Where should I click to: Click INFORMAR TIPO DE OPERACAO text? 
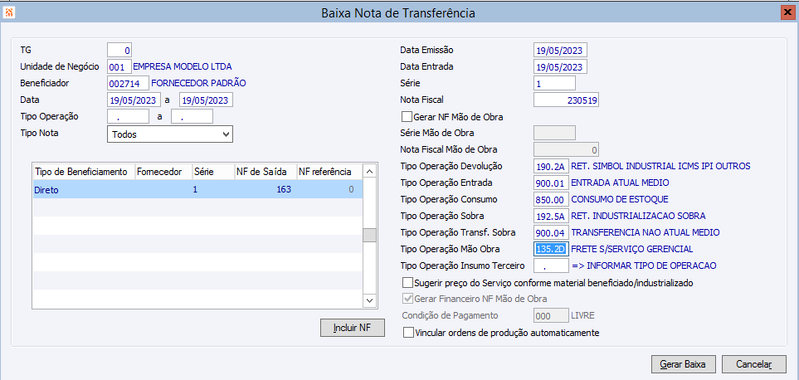coord(652,265)
